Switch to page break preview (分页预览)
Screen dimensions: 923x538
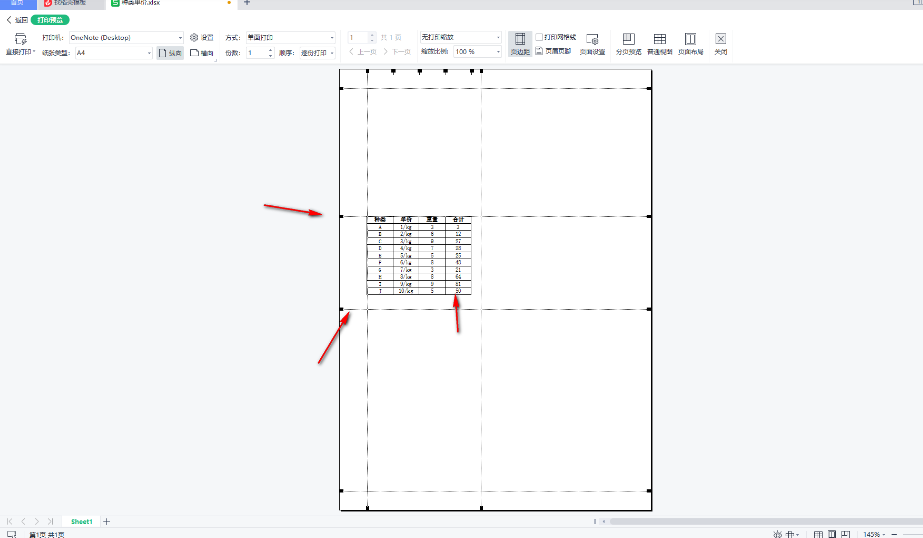click(x=629, y=44)
